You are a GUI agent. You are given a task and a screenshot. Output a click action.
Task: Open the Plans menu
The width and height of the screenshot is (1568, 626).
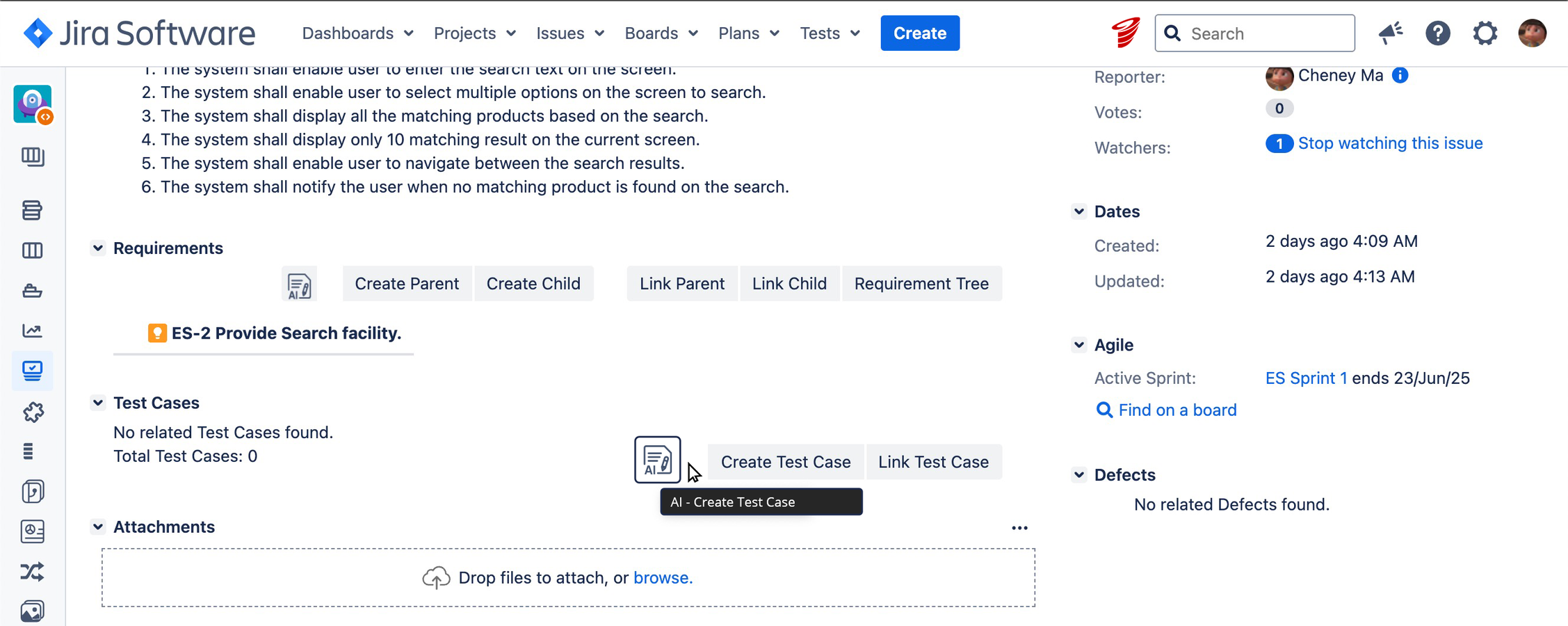pyautogui.click(x=749, y=33)
